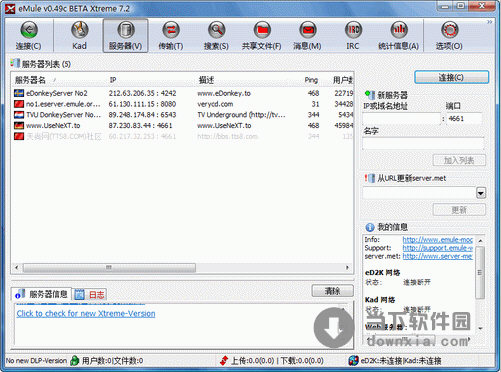Open the Info emule-mods link
Image resolution: width=501 pixels, height=372 pixels.
pyautogui.click(x=438, y=240)
